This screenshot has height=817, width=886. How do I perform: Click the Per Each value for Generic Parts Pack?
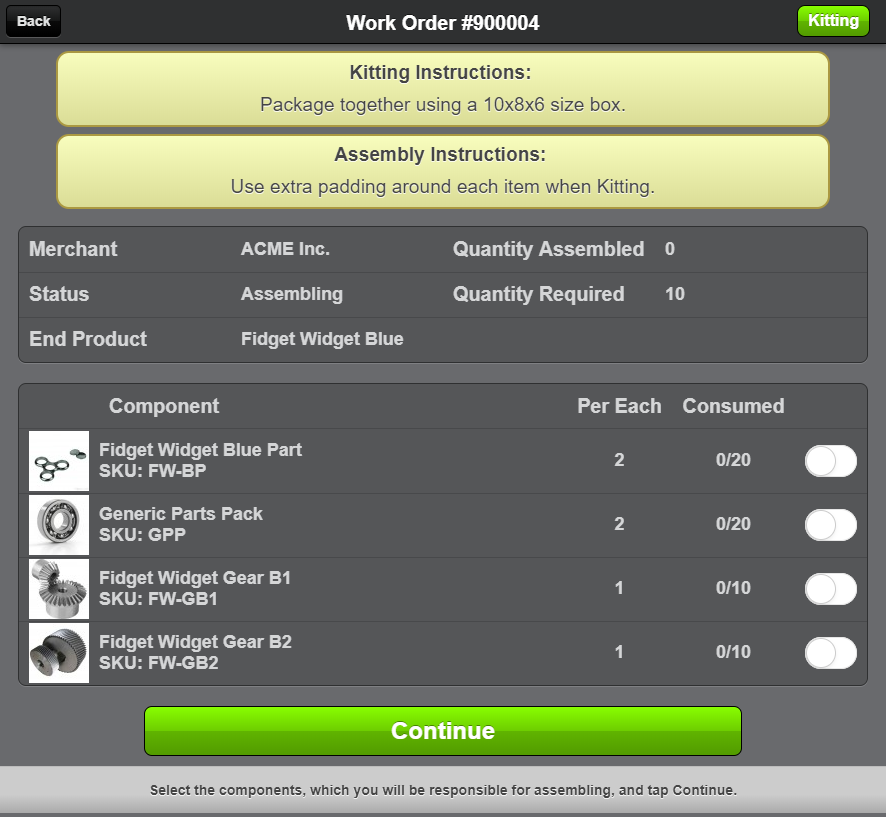click(x=619, y=524)
